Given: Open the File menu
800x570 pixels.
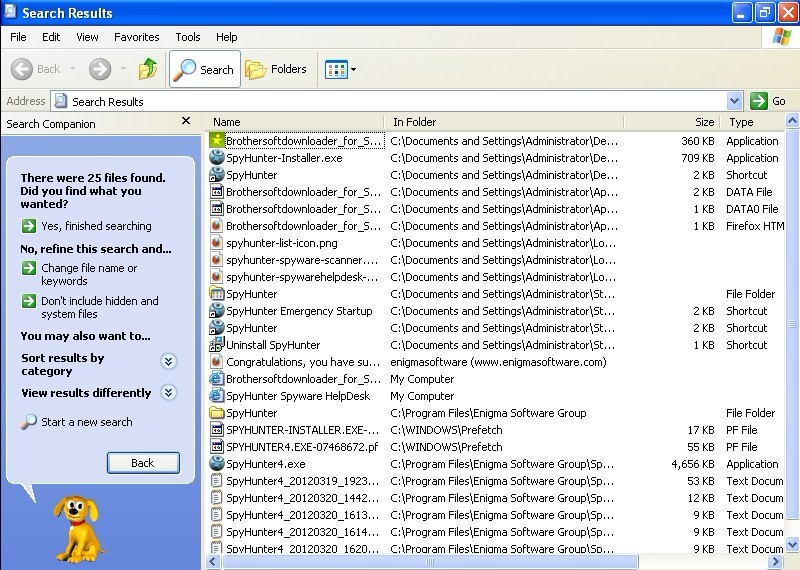Looking at the screenshot, I should (x=18, y=37).
